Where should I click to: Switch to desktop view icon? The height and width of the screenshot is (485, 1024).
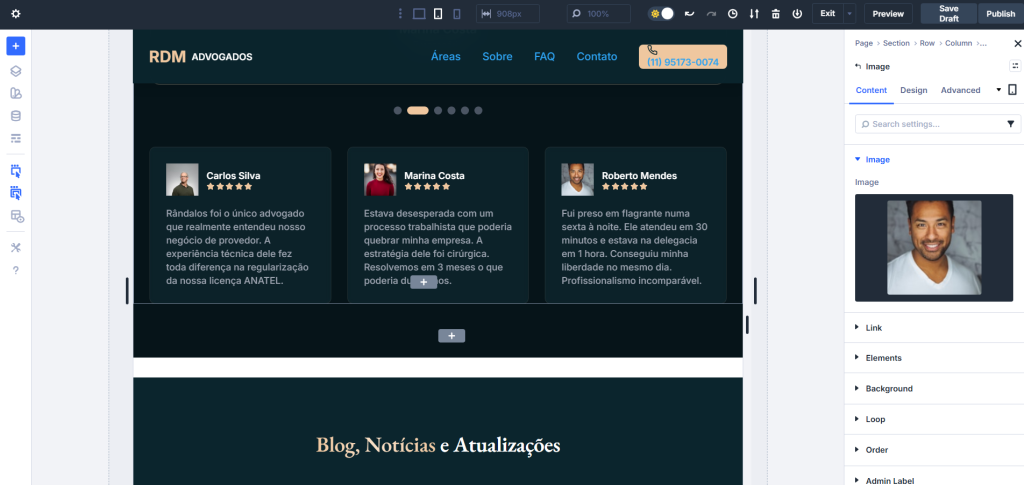pyautogui.click(x=419, y=14)
